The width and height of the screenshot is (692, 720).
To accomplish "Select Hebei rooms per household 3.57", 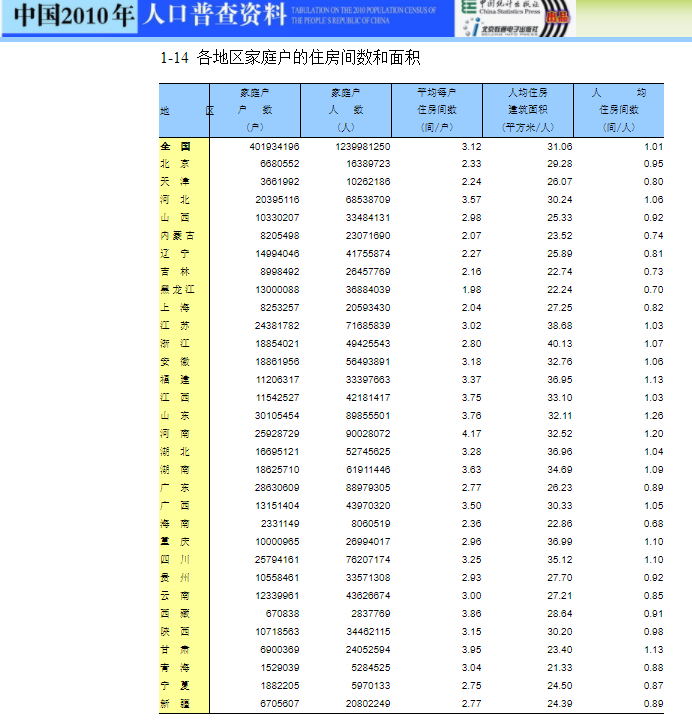I will [x=472, y=200].
